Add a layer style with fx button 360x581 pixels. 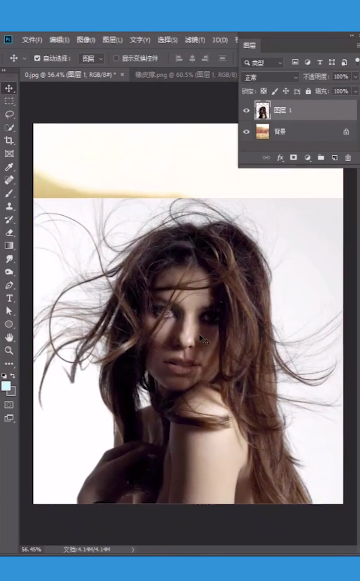pyautogui.click(x=280, y=158)
